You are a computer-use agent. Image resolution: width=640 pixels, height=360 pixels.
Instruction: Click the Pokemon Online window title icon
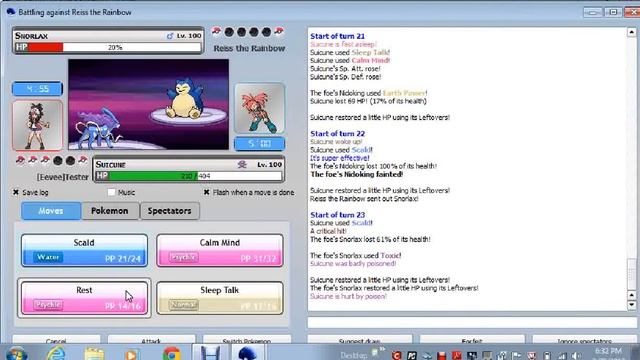coord(11,12)
